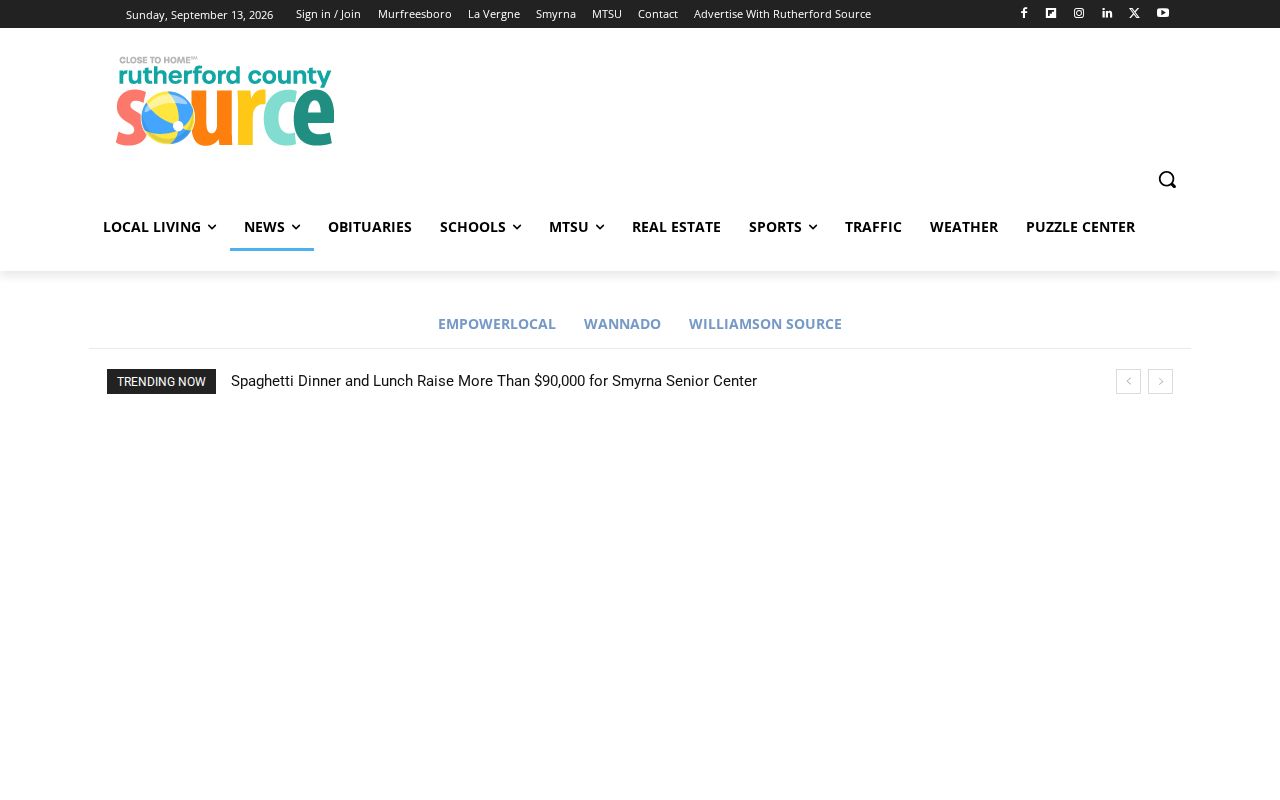
Task: Visit the Instagram profile icon
Action: point(1079,13)
